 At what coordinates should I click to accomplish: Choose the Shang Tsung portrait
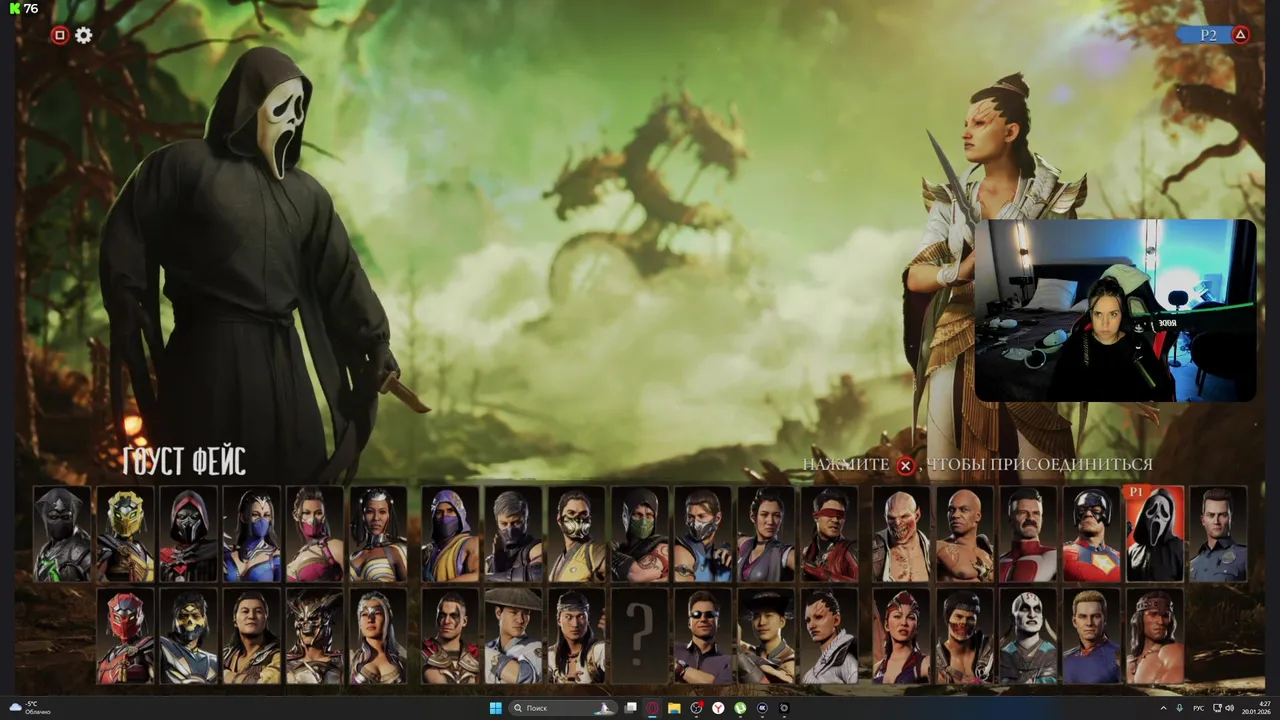point(251,636)
